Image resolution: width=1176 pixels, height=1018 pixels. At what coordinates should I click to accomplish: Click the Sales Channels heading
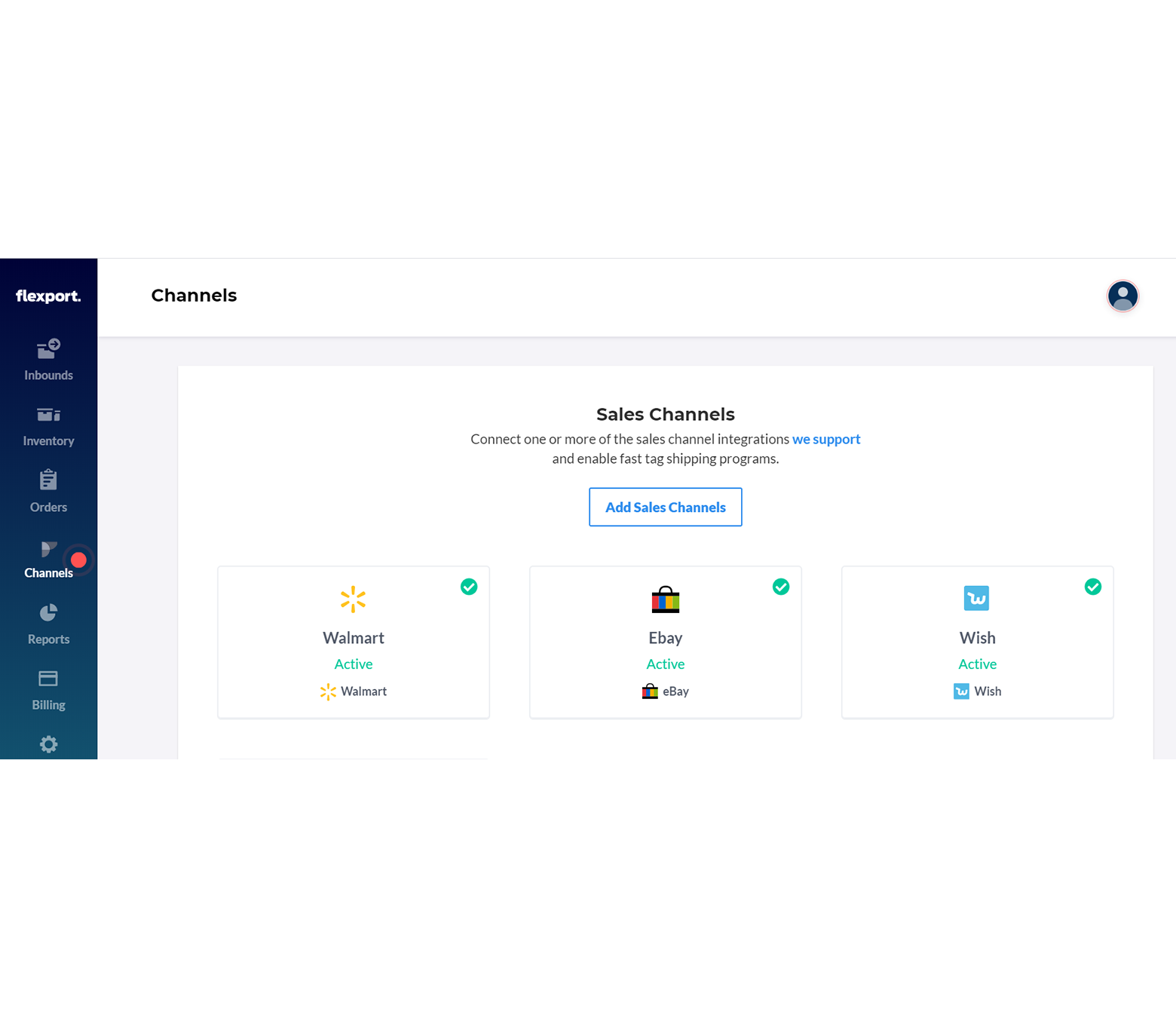pos(666,414)
